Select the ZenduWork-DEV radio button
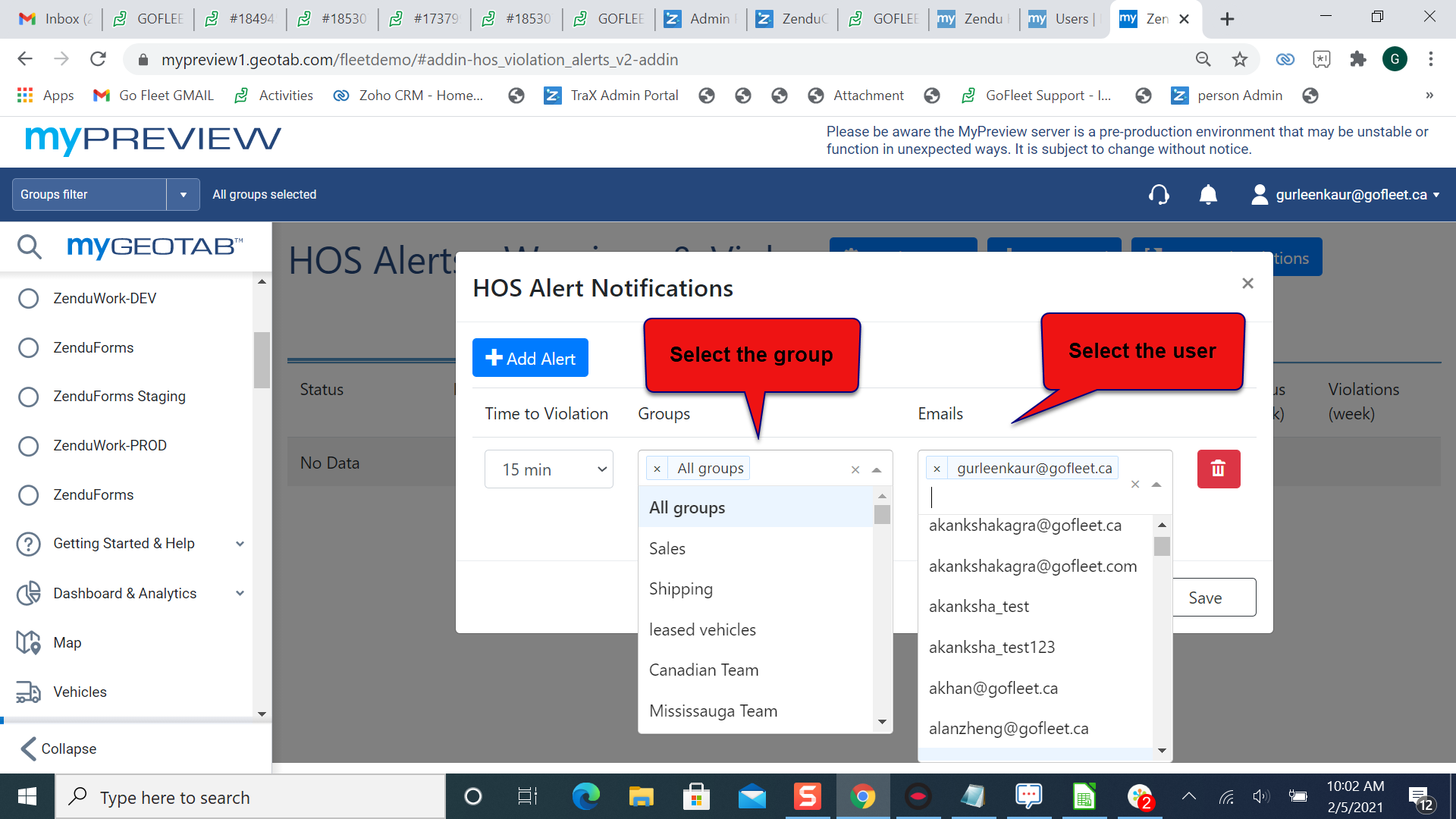Viewport: 1456px width, 819px height. pos(29,298)
